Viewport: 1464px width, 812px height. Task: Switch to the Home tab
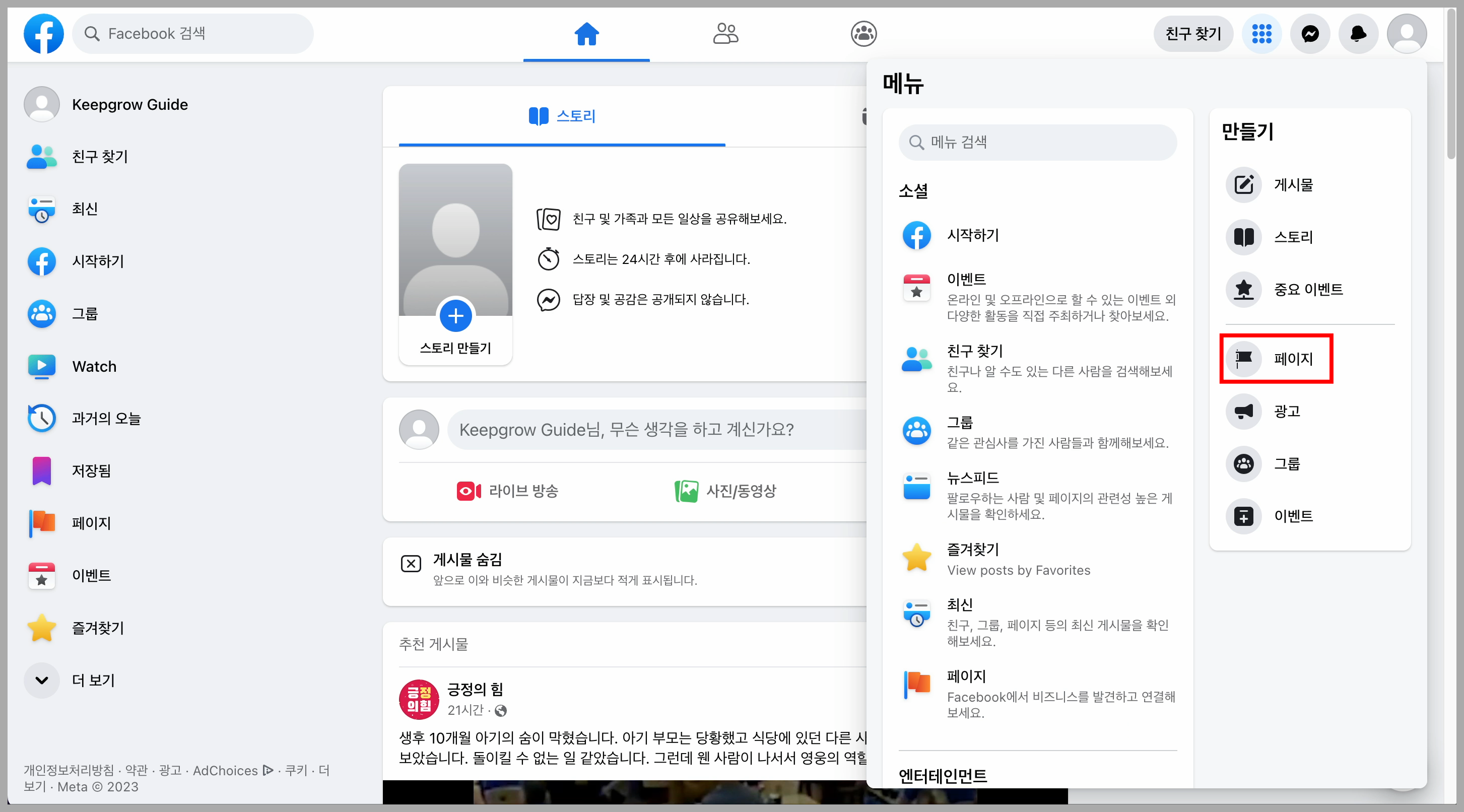pyautogui.click(x=586, y=34)
